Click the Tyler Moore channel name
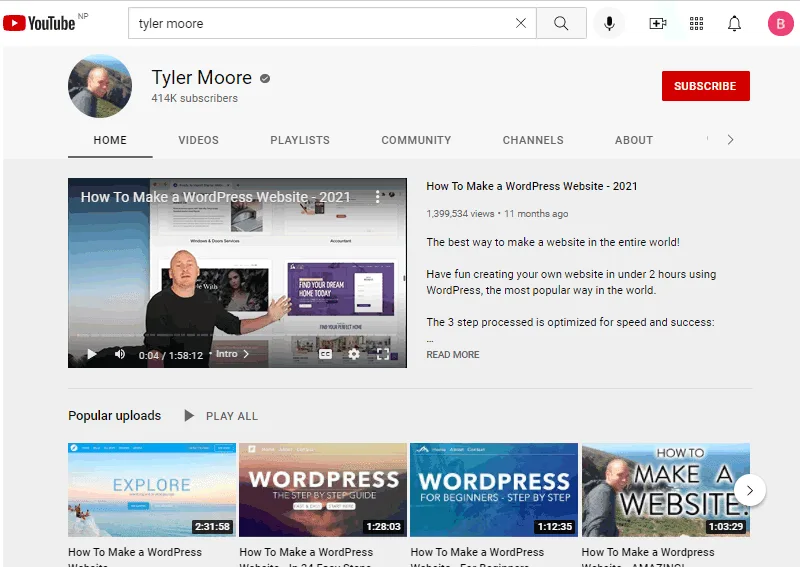This screenshot has width=800, height=567. [202, 78]
